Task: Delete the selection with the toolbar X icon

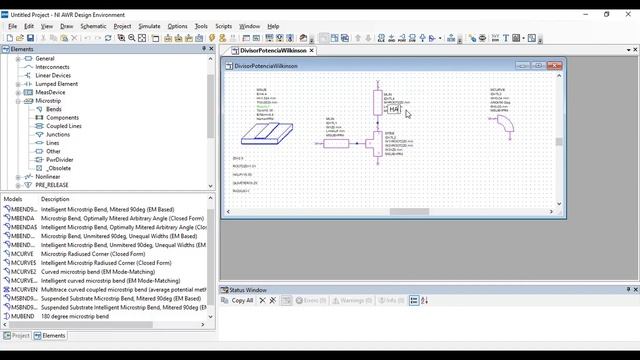Action: 74,38
